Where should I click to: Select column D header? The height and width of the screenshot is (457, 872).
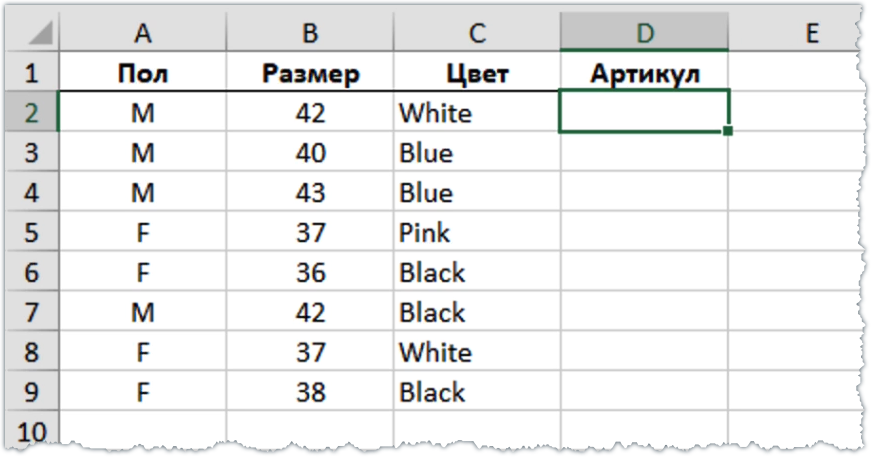[644, 33]
